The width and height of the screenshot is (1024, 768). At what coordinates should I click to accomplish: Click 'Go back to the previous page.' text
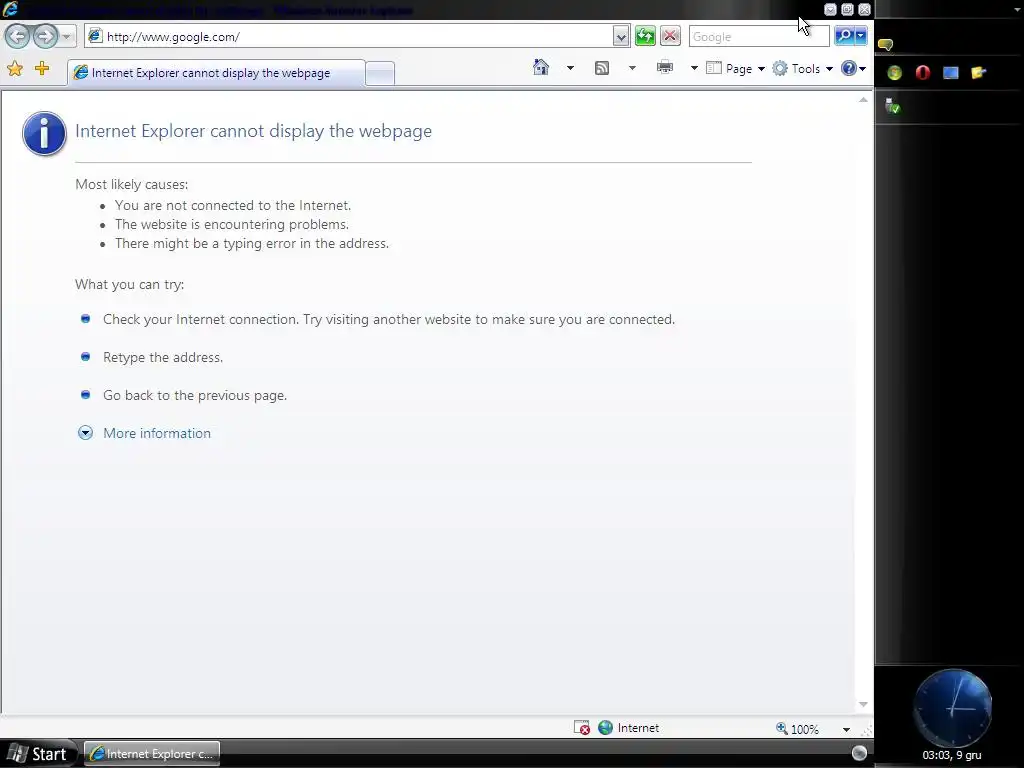pyautogui.click(x=195, y=395)
